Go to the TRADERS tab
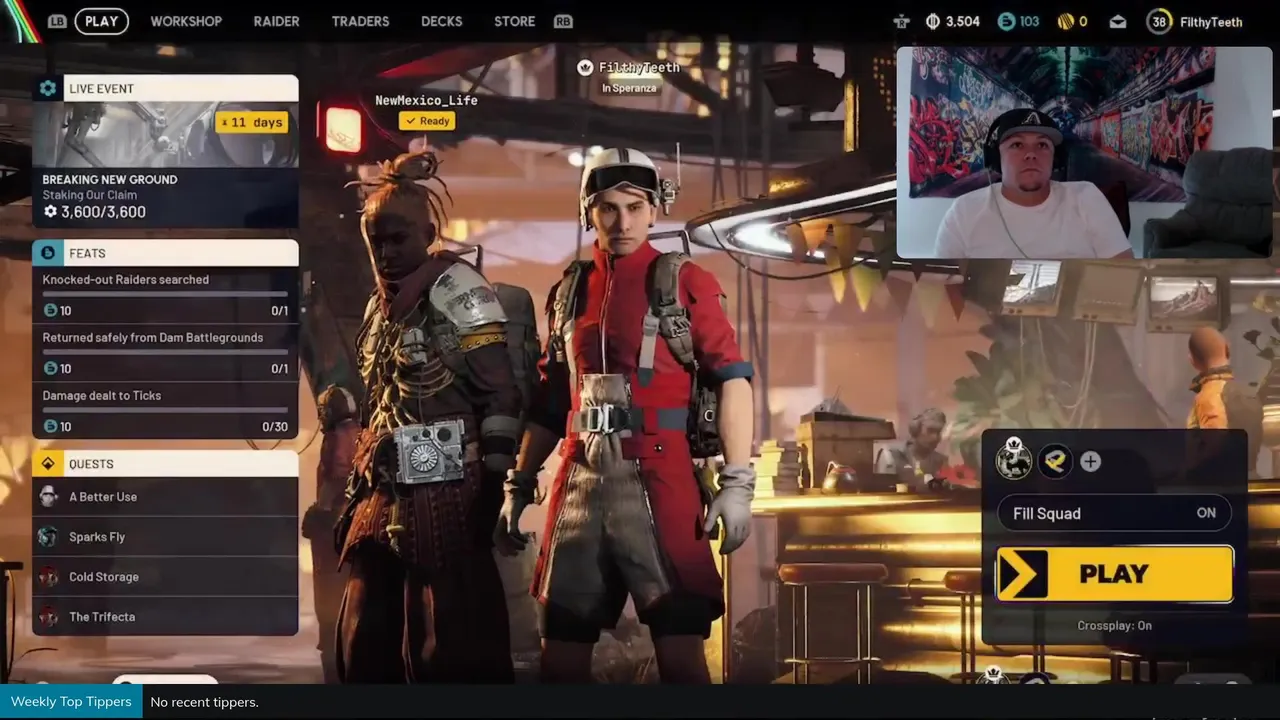Screen dimensions: 1280x720 point(360,21)
